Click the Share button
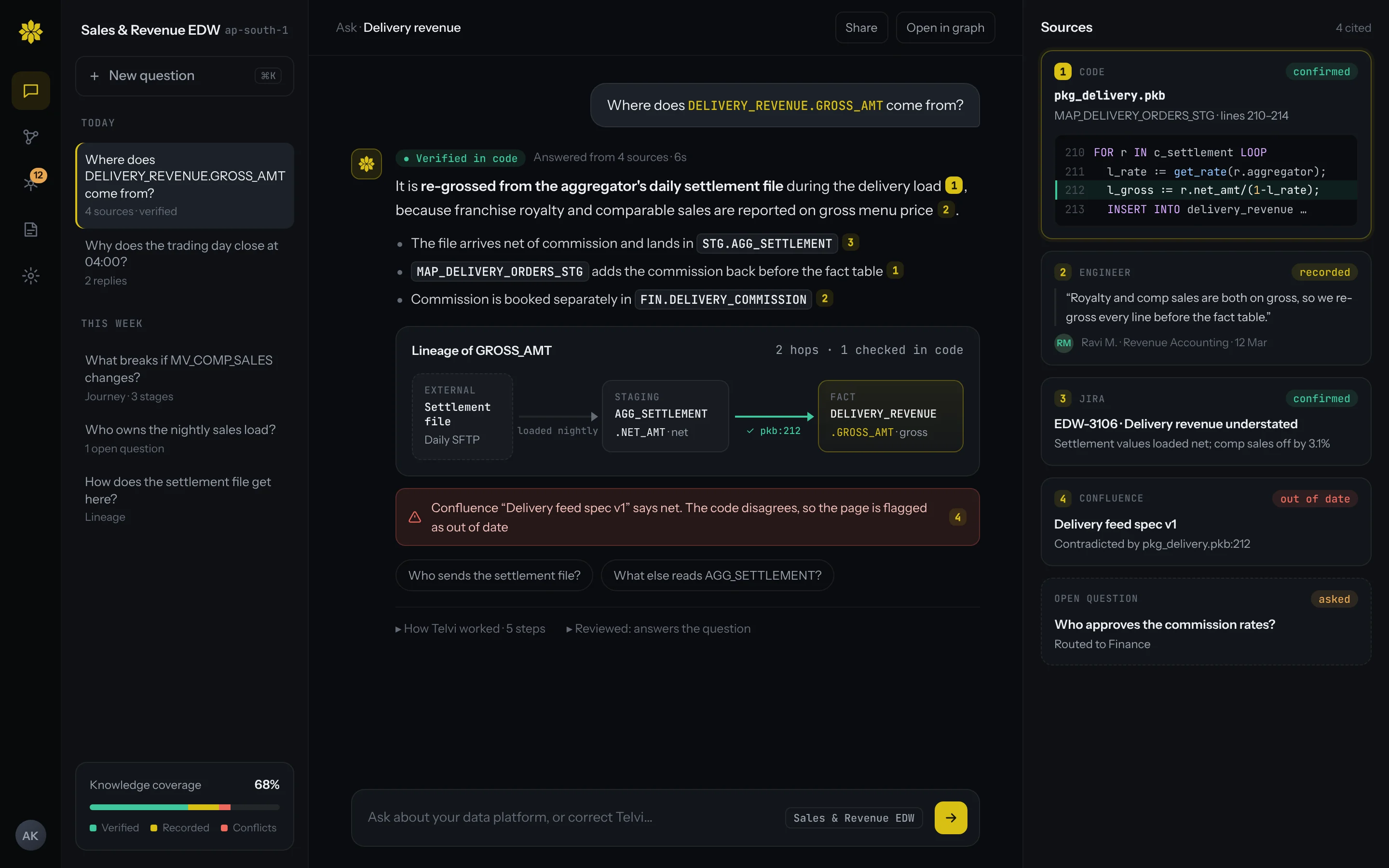The image size is (1389, 868). 861,27
